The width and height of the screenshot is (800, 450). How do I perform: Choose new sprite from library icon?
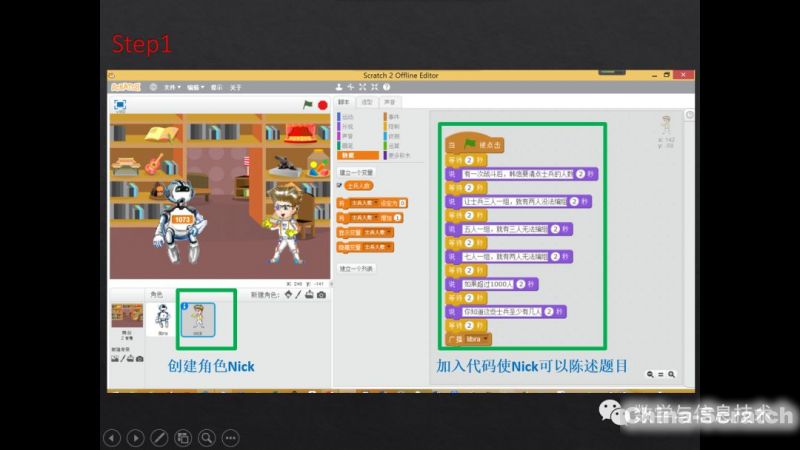tap(288, 295)
